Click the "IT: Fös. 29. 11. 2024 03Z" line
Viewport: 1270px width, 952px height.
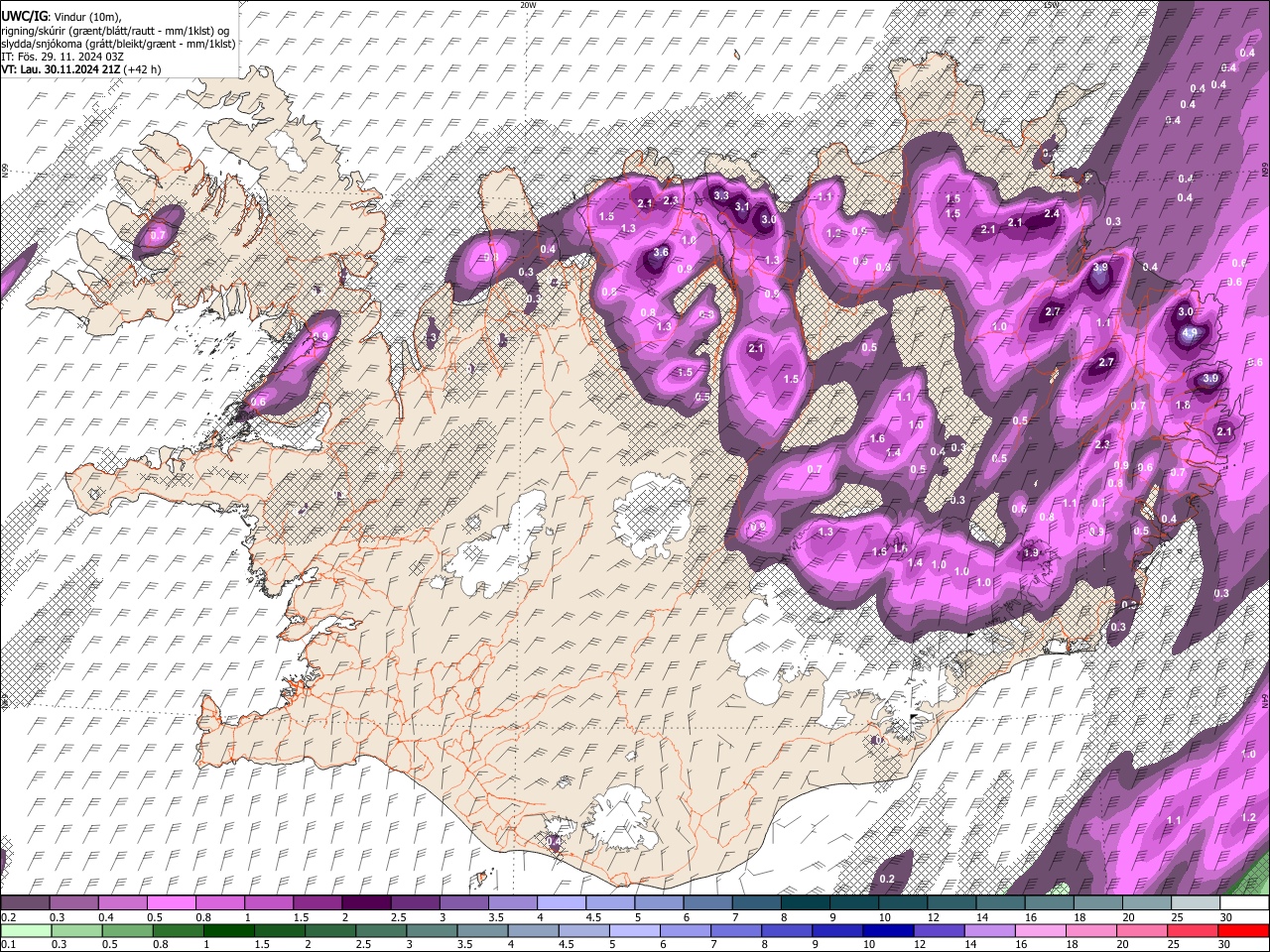(x=63, y=57)
